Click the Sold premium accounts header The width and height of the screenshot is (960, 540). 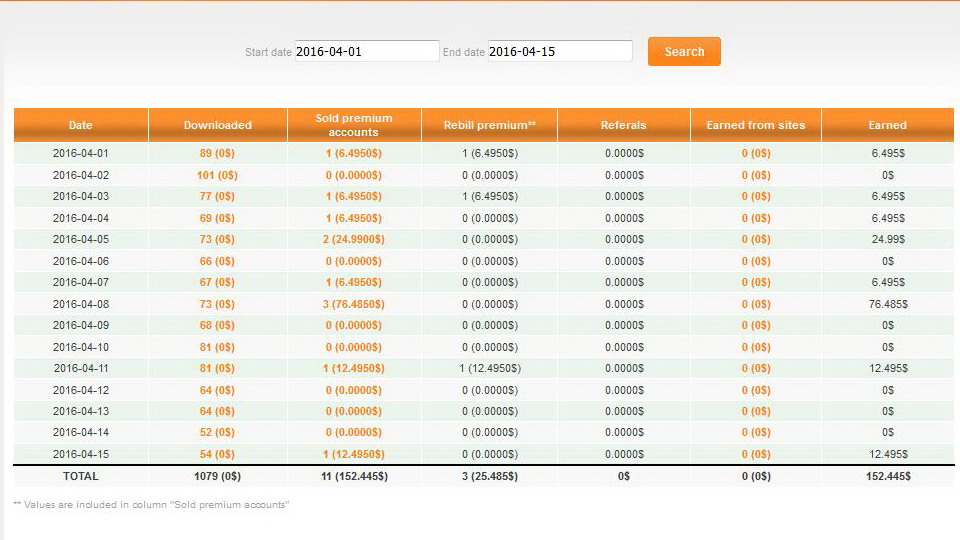(x=354, y=125)
